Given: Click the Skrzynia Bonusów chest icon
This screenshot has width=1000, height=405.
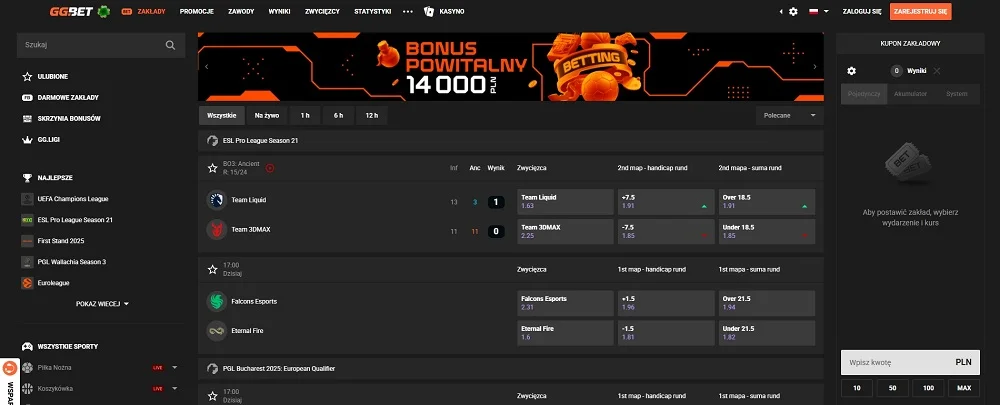Looking at the screenshot, I should coord(27,118).
